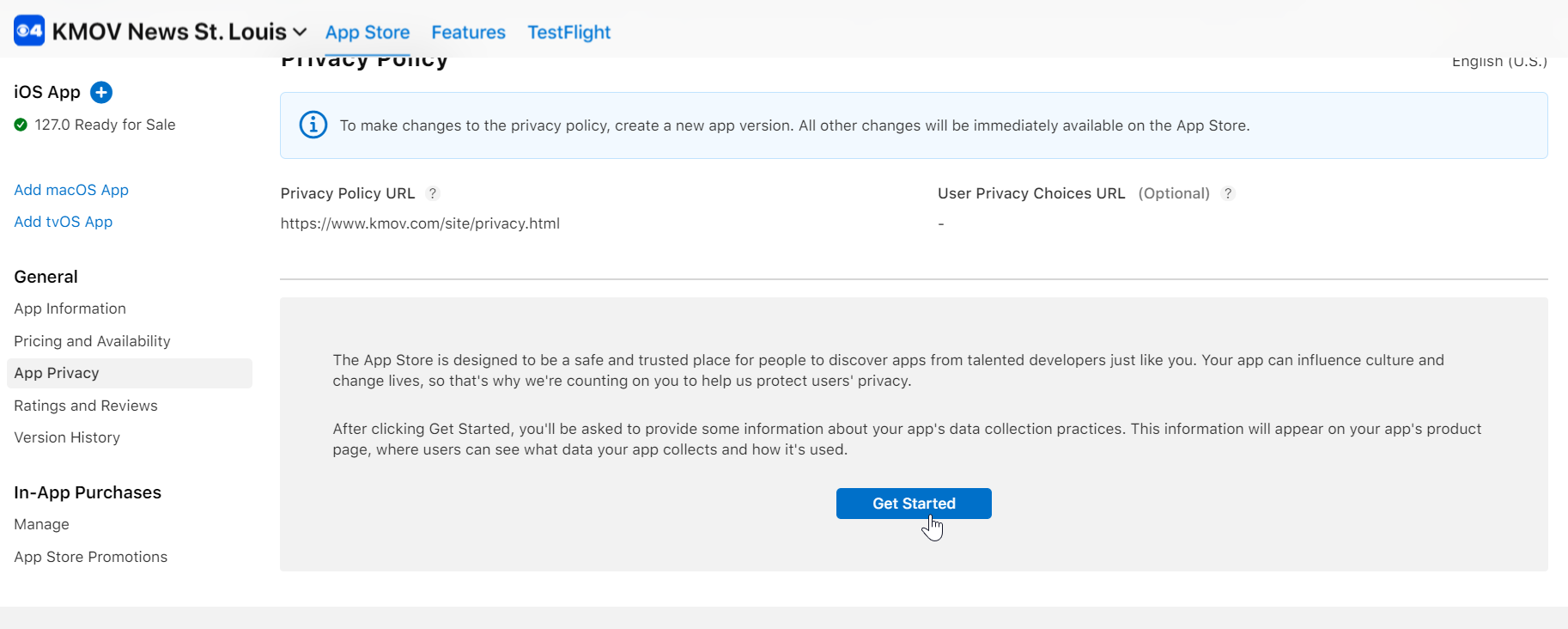Image resolution: width=1568 pixels, height=629 pixels.
Task: Open Manage under In-App Purchases
Action: click(x=41, y=524)
